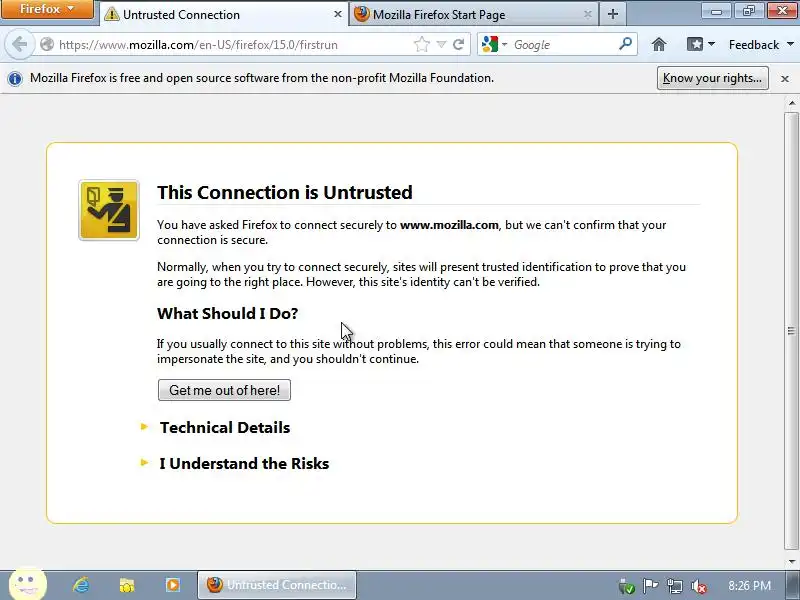The width and height of the screenshot is (800, 600).
Task: Click the blue info icon in notification
Action: tap(15, 79)
